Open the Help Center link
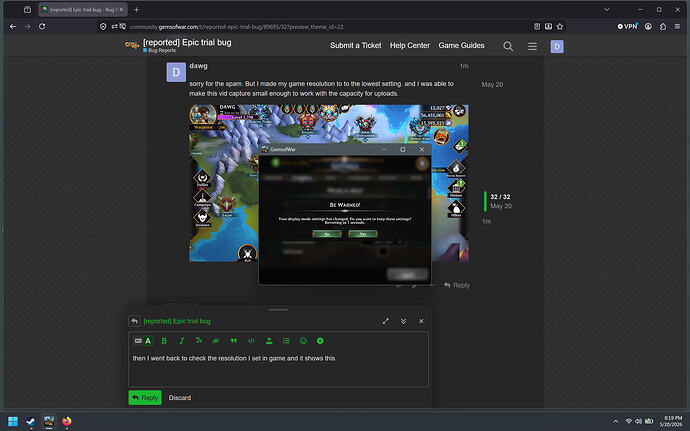 410,45
